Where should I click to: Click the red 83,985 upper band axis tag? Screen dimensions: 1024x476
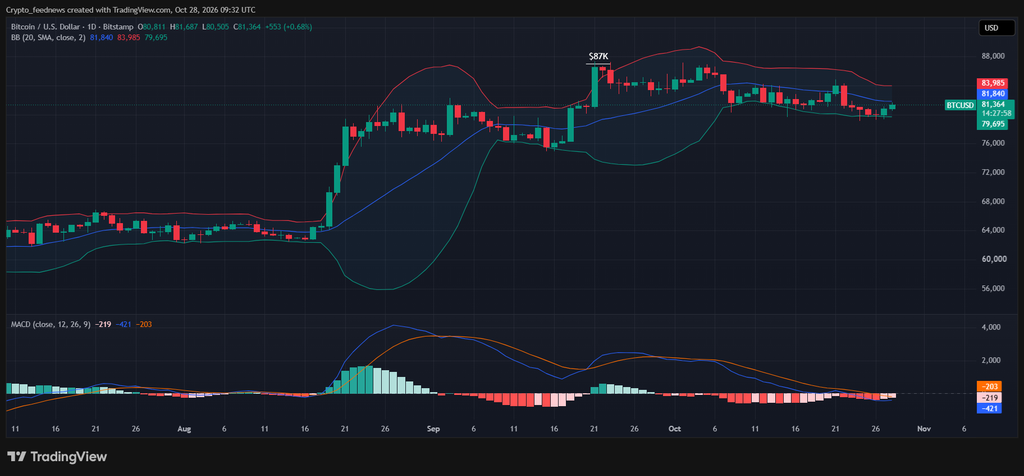993,83
